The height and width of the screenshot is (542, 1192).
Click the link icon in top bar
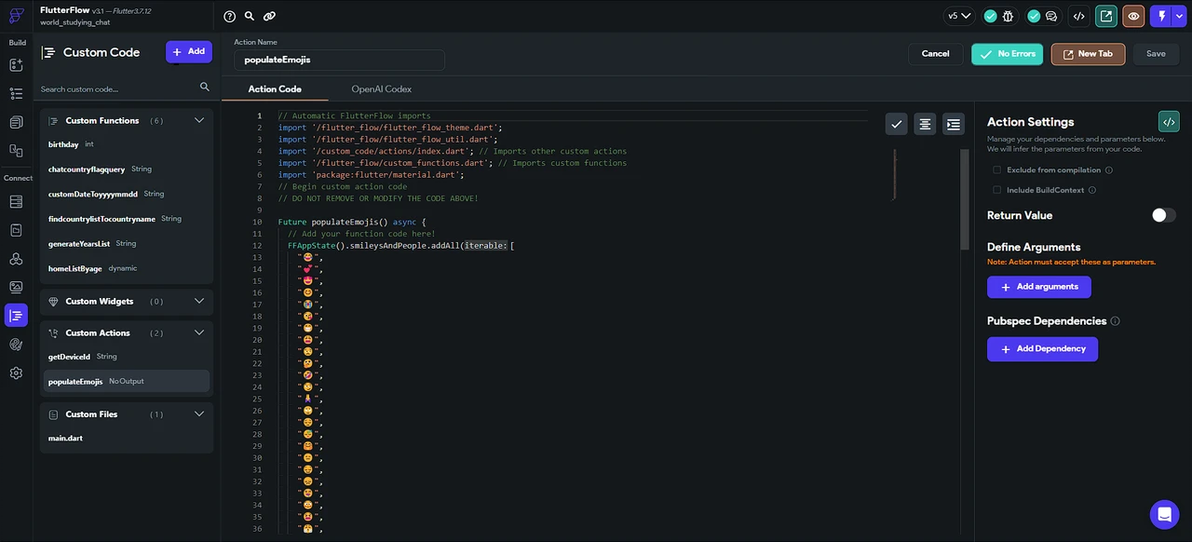269,16
